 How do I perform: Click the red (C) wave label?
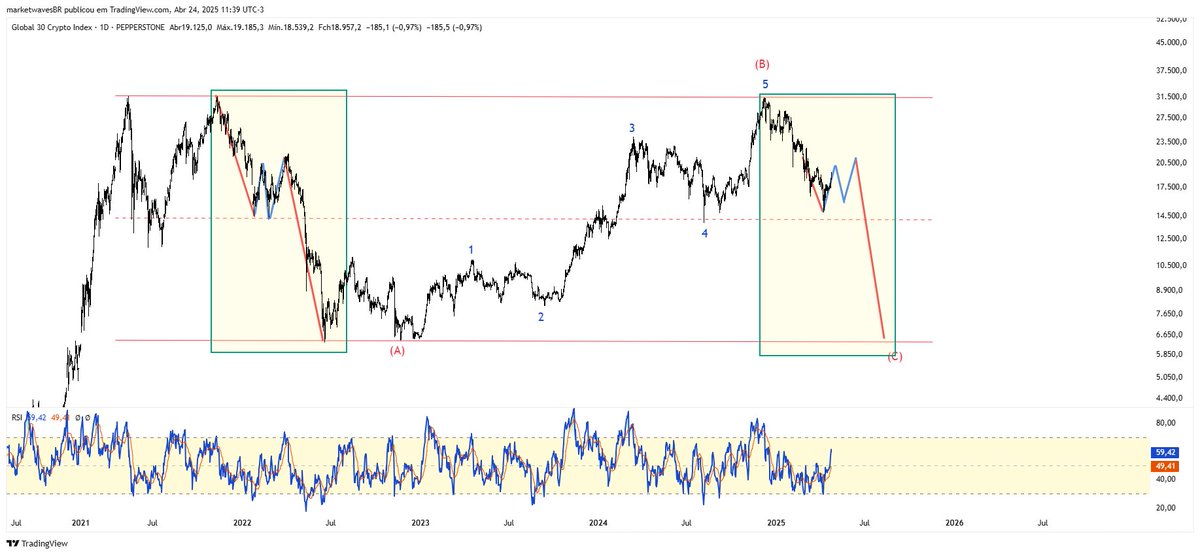[x=895, y=356]
